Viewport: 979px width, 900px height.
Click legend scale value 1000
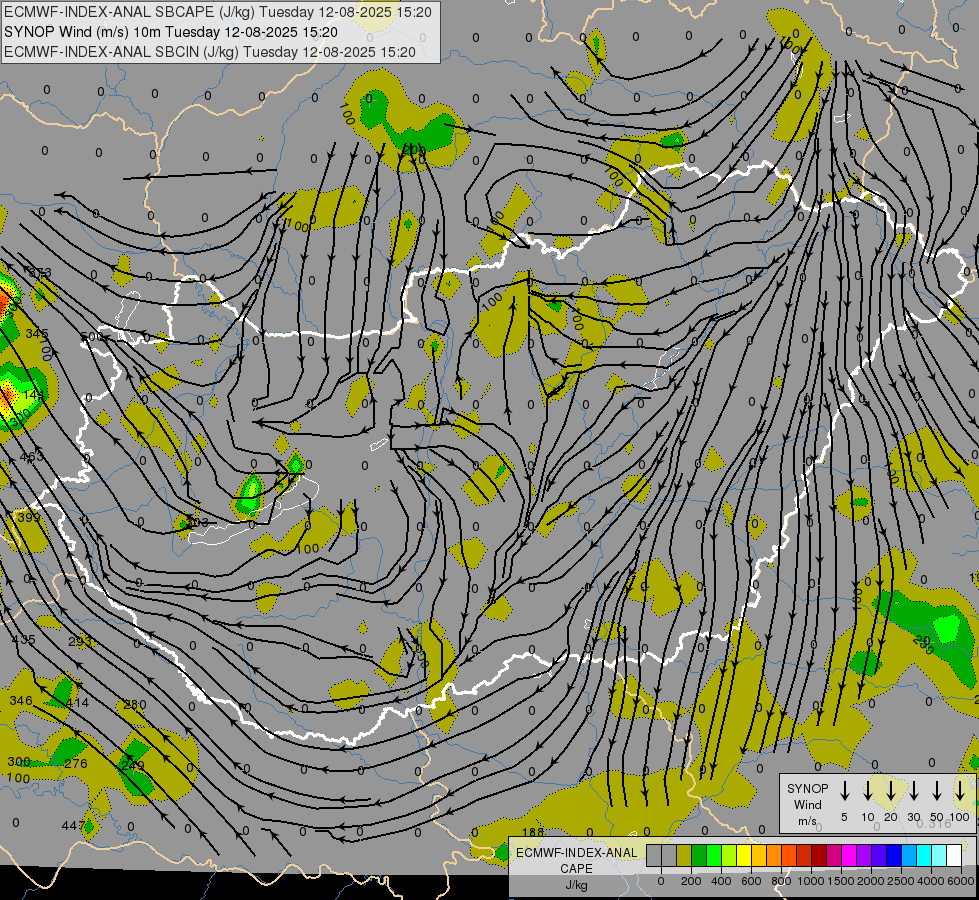point(811,881)
